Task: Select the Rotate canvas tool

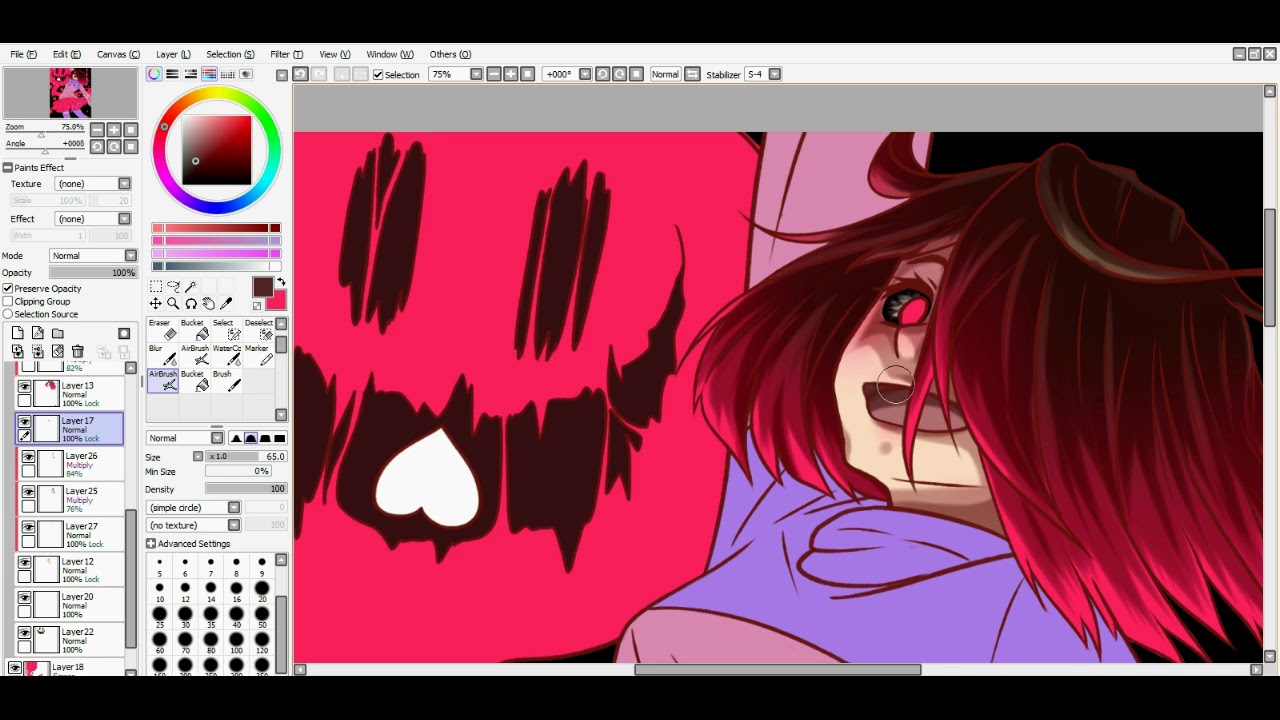Action: (x=190, y=304)
